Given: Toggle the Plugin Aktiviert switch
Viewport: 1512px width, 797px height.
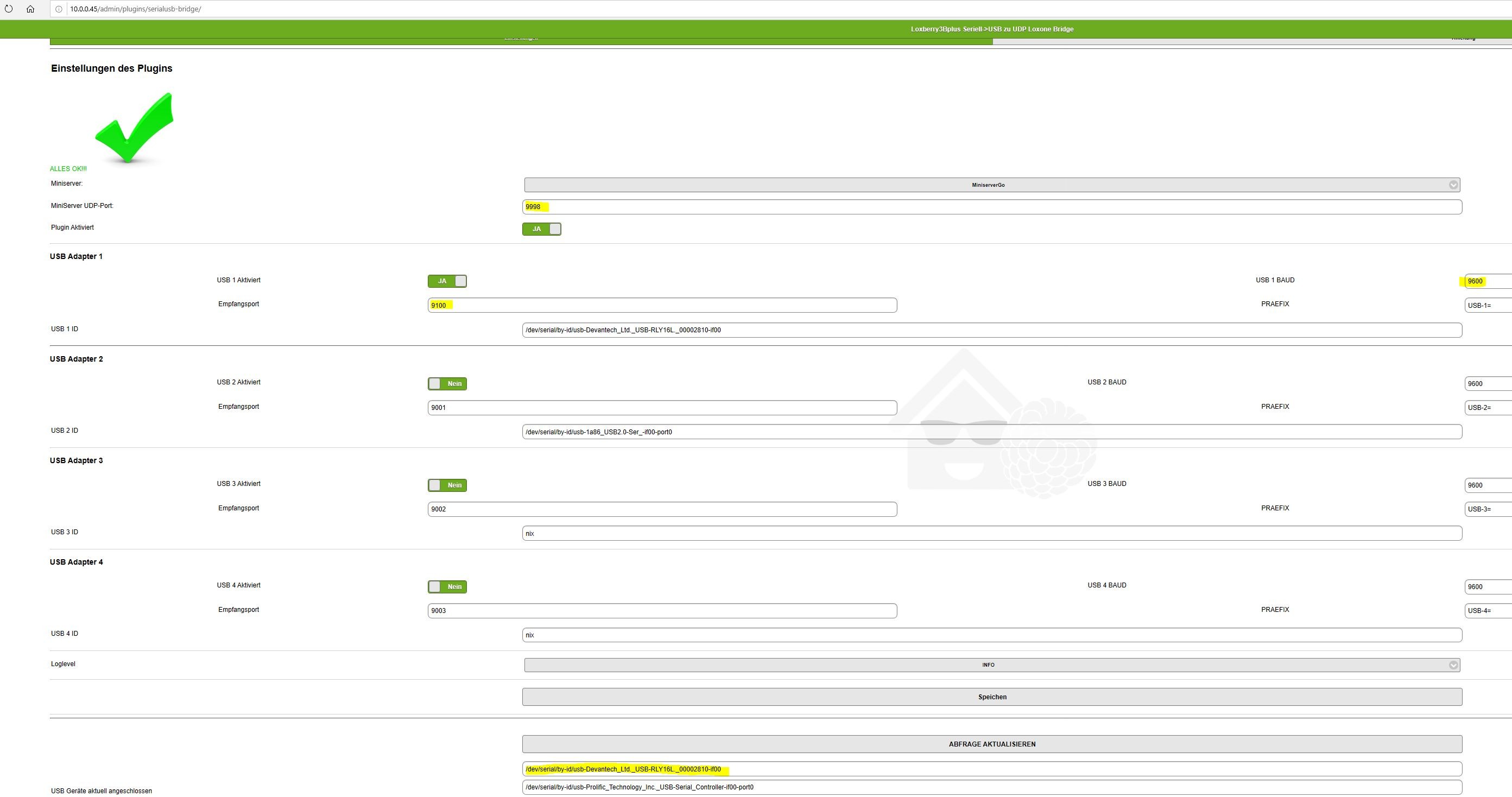Looking at the screenshot, I should pyautogui.click(x=541, y=229).
